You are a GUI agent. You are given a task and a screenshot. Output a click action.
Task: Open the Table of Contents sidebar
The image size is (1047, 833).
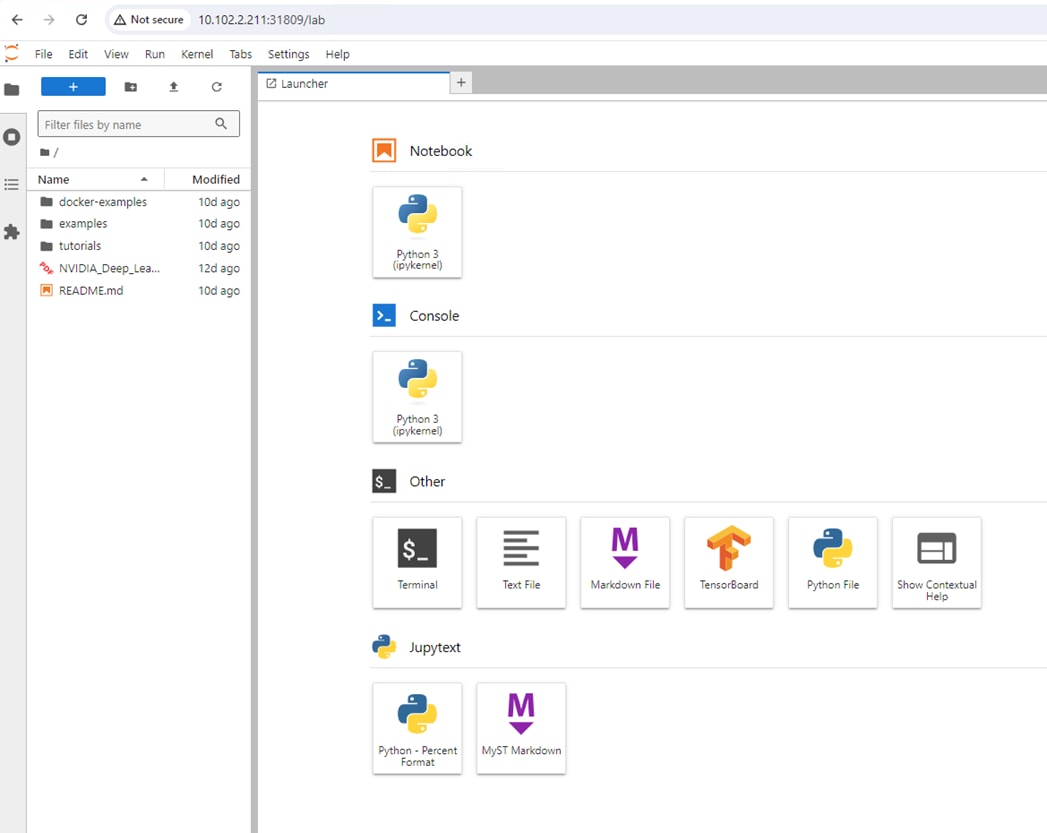coord(12,184)
